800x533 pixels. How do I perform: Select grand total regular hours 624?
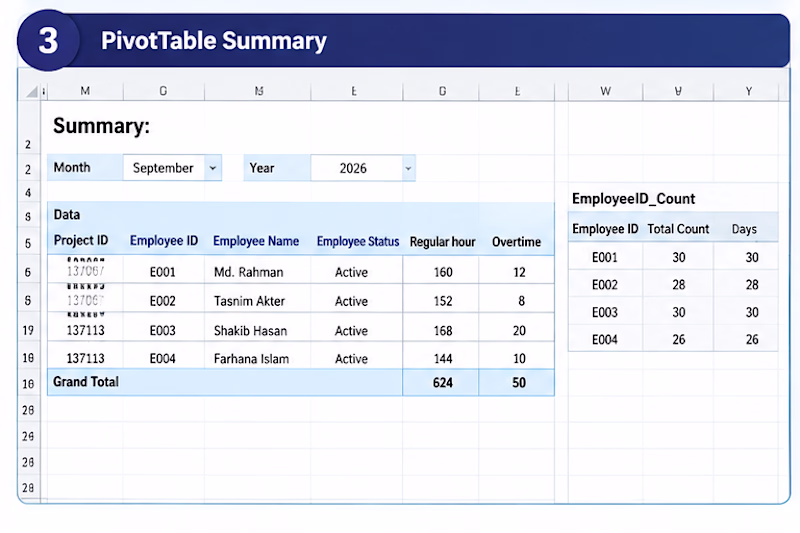point(443,383)
